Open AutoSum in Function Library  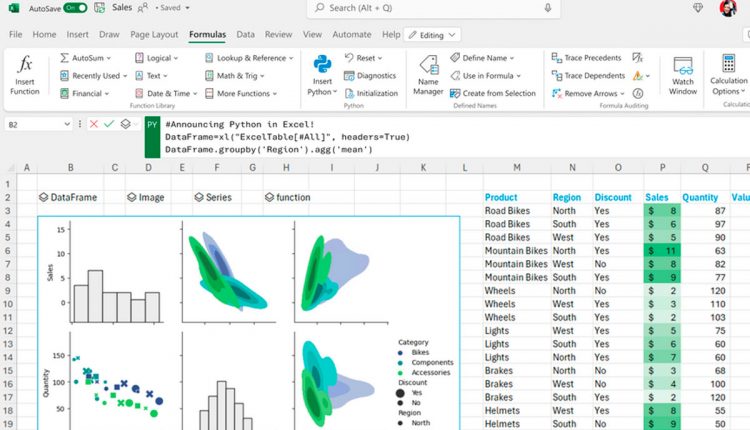pos(85,58)
